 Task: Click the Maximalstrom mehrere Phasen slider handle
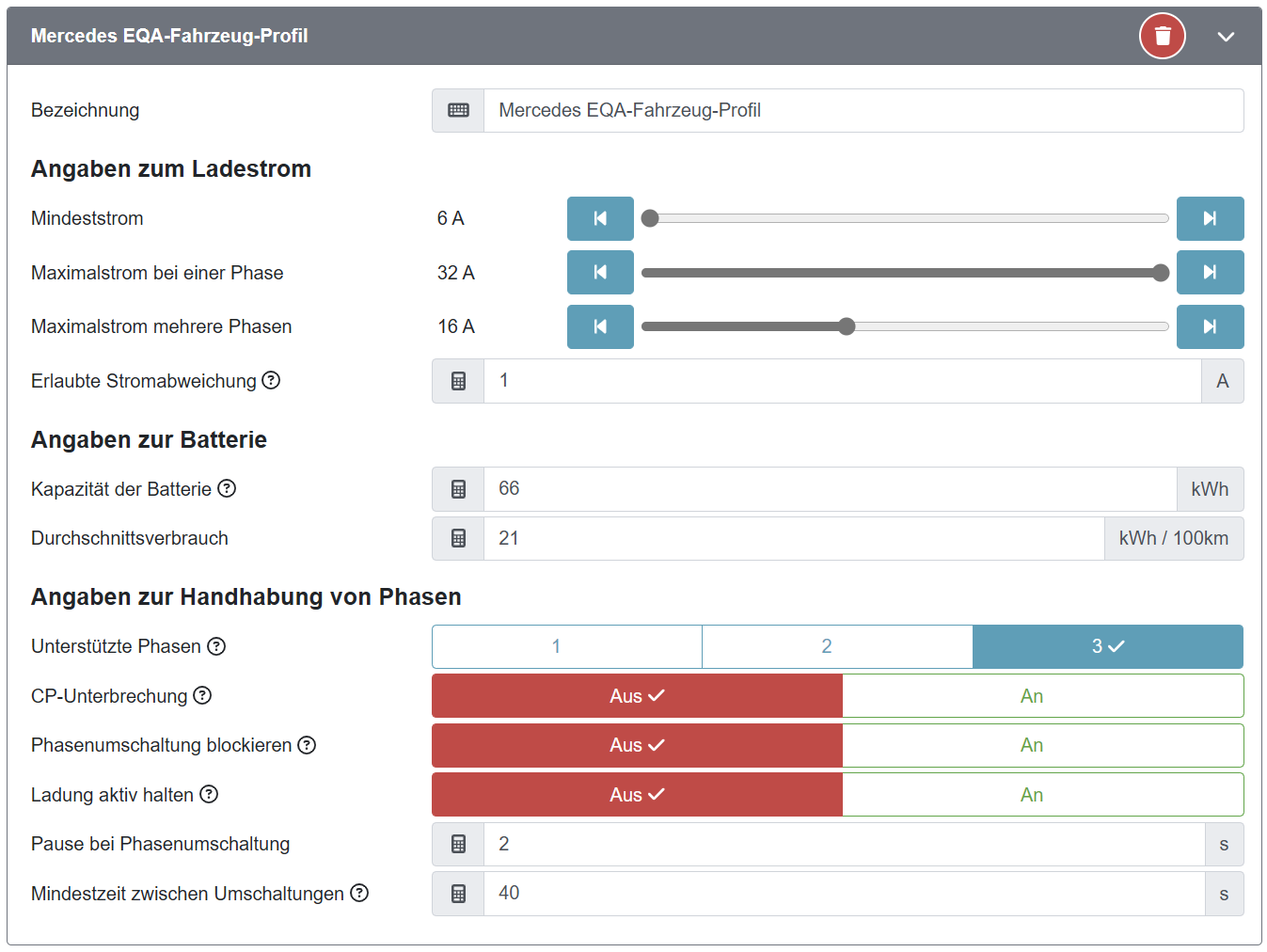[847, 326]
